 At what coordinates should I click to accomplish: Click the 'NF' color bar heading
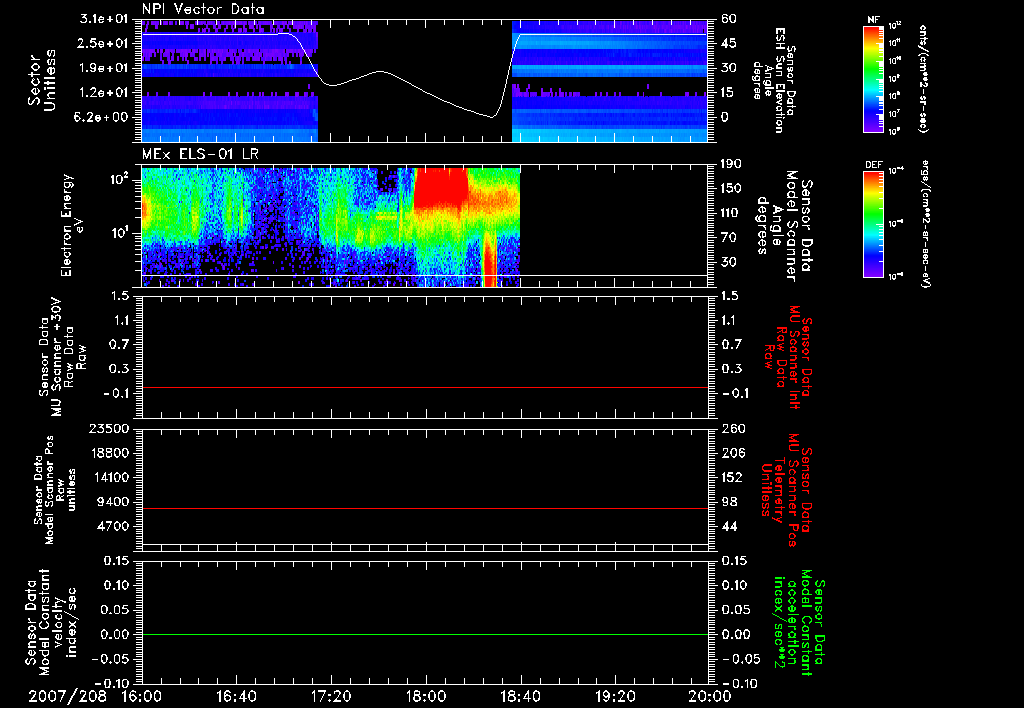pos(874,20)
